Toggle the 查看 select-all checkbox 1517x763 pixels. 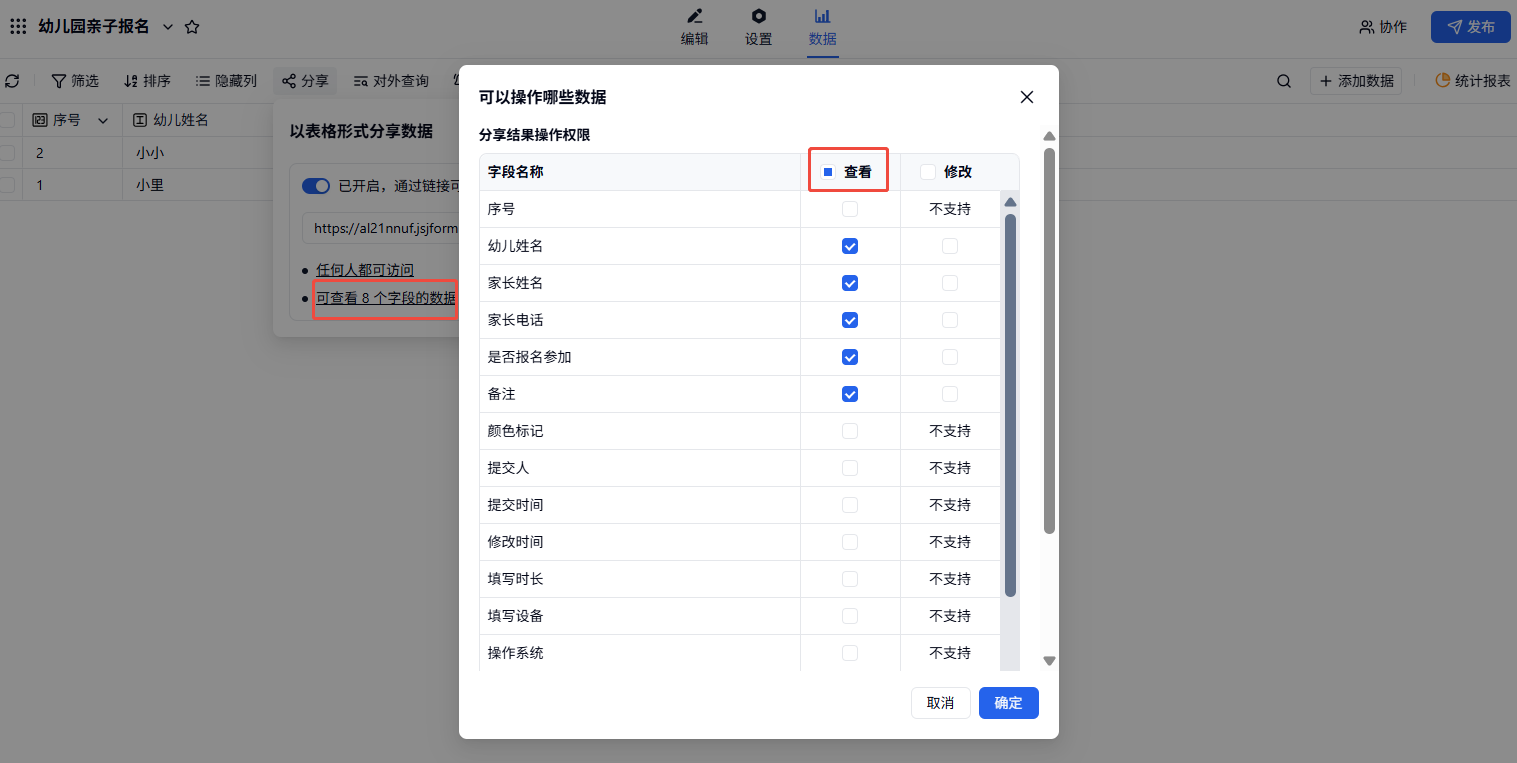coord(828,172)
